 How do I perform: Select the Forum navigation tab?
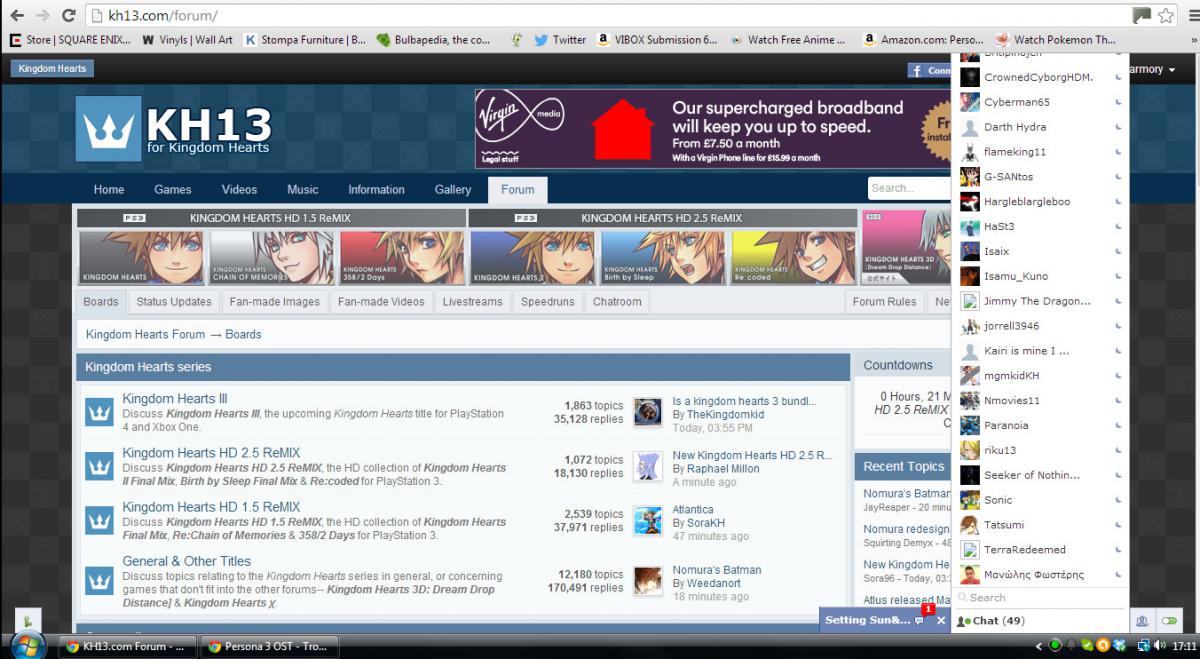tap(517, 189)
